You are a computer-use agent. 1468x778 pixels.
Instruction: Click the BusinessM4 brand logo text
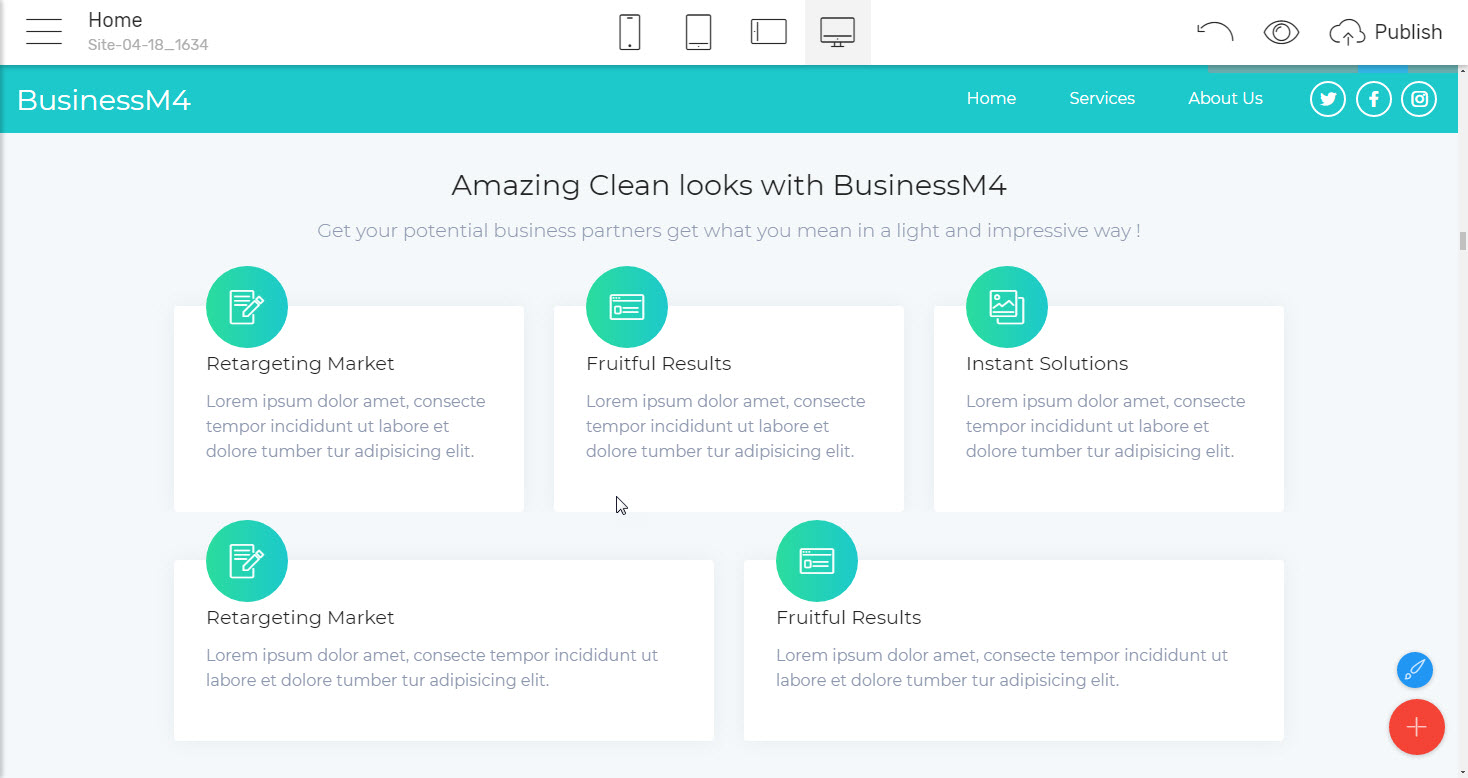104,100
